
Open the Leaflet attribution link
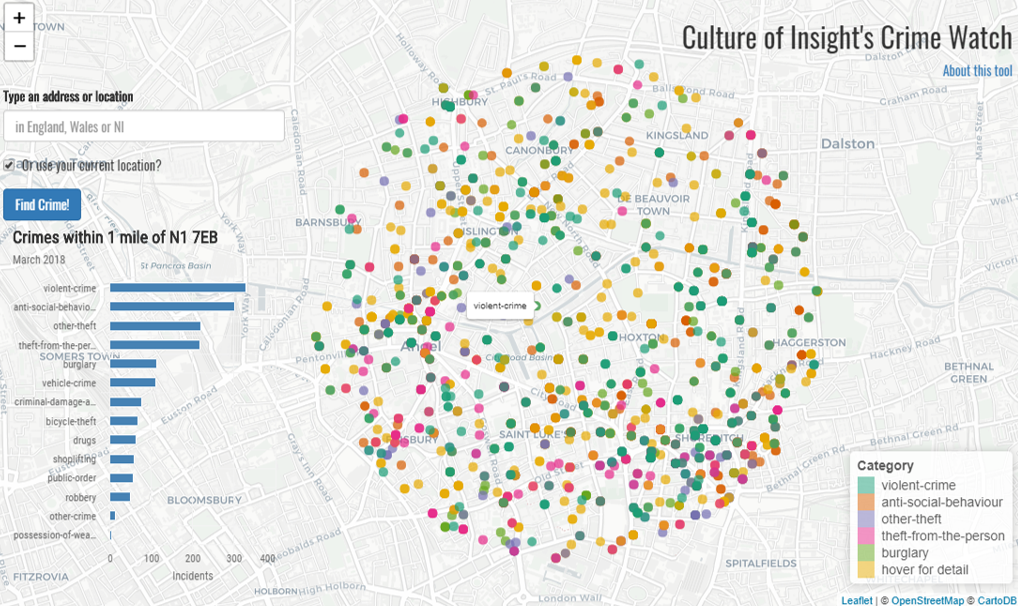click(x=856, y=600)
